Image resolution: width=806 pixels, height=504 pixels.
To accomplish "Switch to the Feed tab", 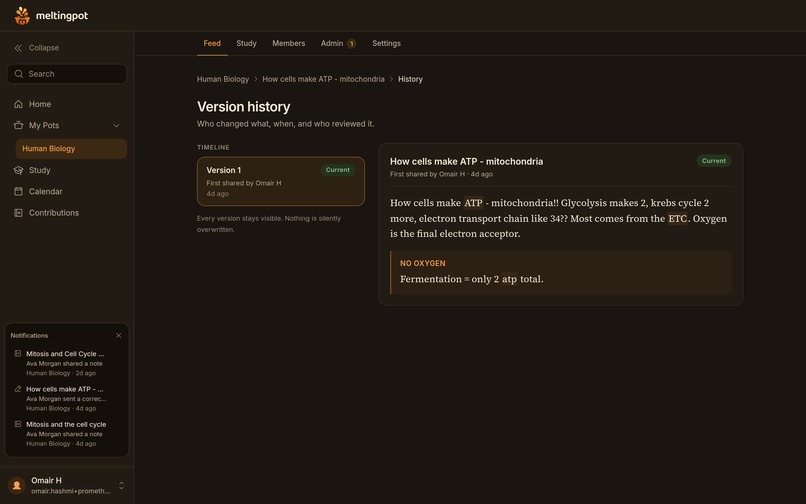I will (212, 43).
